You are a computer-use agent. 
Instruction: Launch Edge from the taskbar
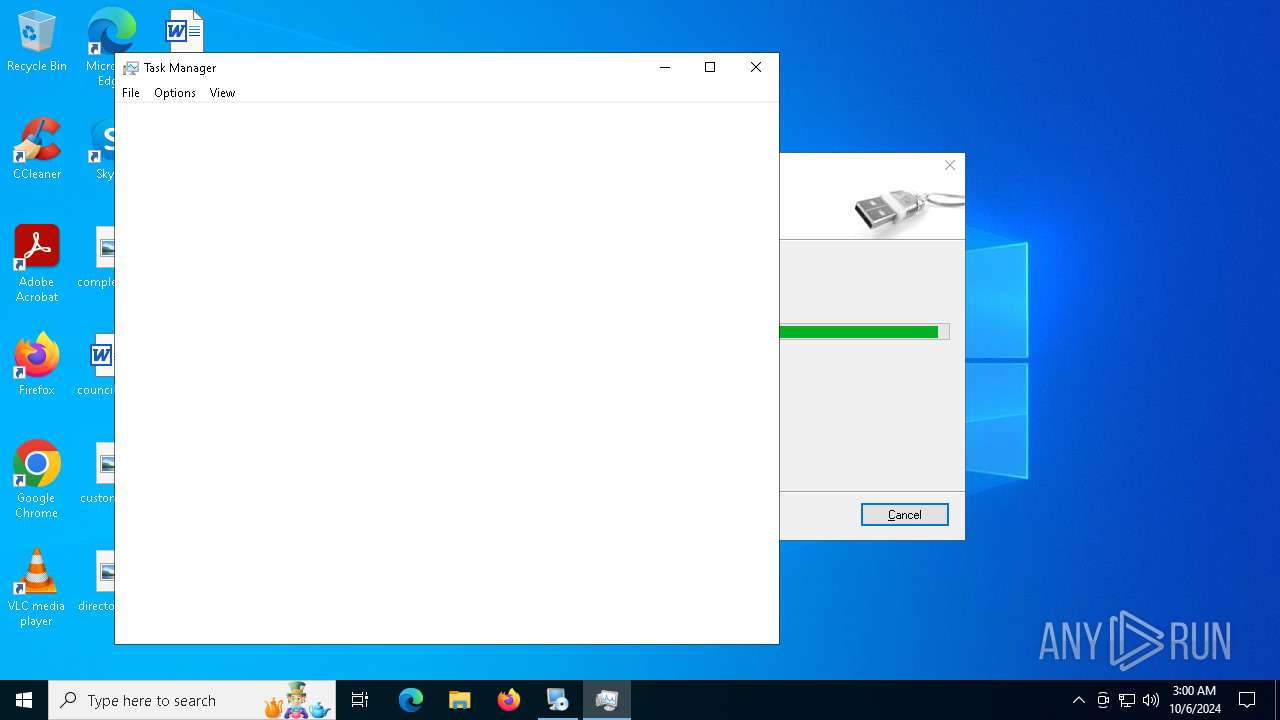tap(411, 700)
